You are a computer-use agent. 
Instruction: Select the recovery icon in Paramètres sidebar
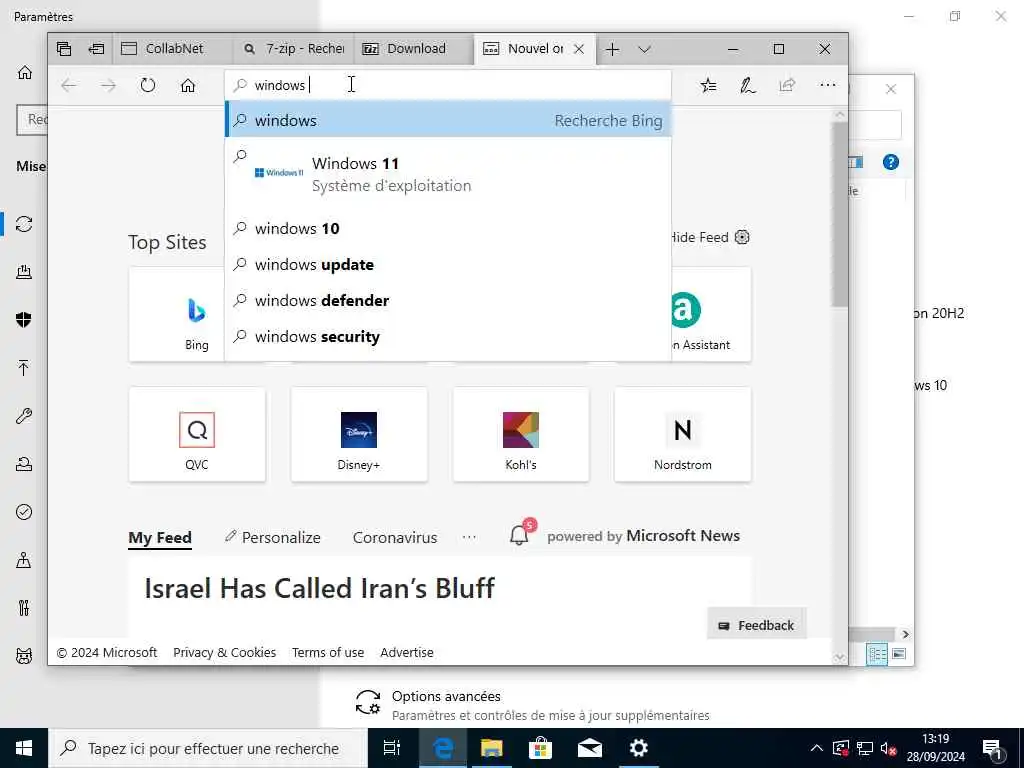click(x=24, y=464)
